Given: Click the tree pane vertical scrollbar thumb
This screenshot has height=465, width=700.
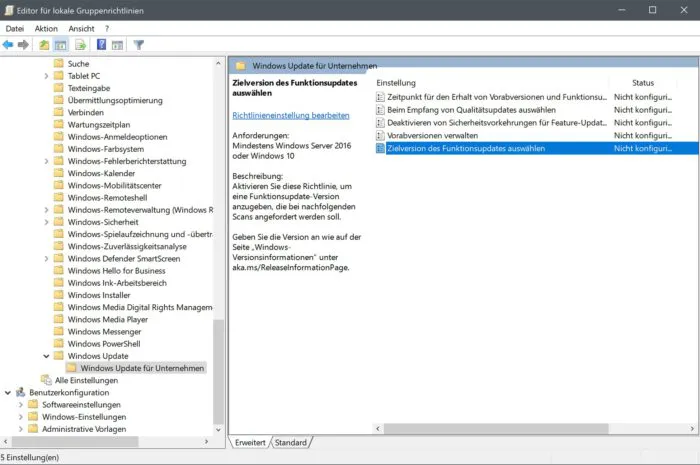Looking at the screenshot, I should (x=218, y=372).
